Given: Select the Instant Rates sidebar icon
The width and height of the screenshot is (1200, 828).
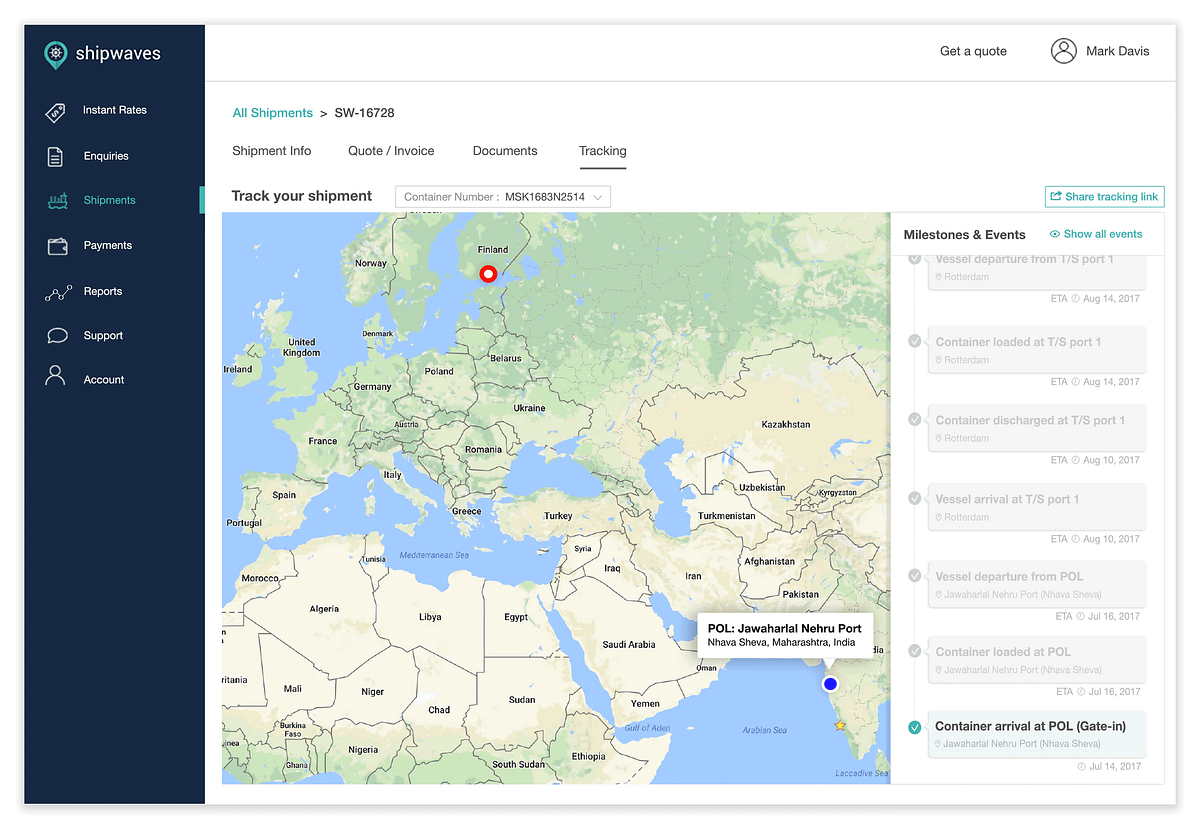Looking at the screenshot, I should 55,111.
